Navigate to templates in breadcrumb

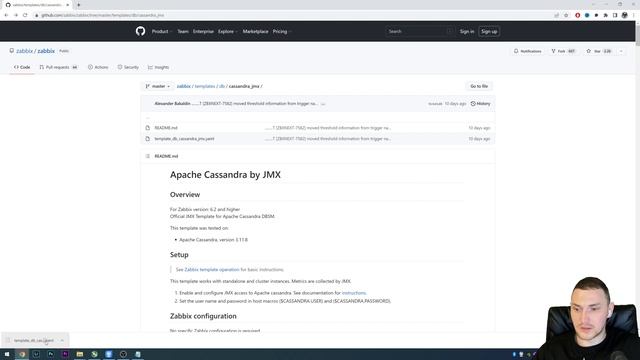point(205,86)
